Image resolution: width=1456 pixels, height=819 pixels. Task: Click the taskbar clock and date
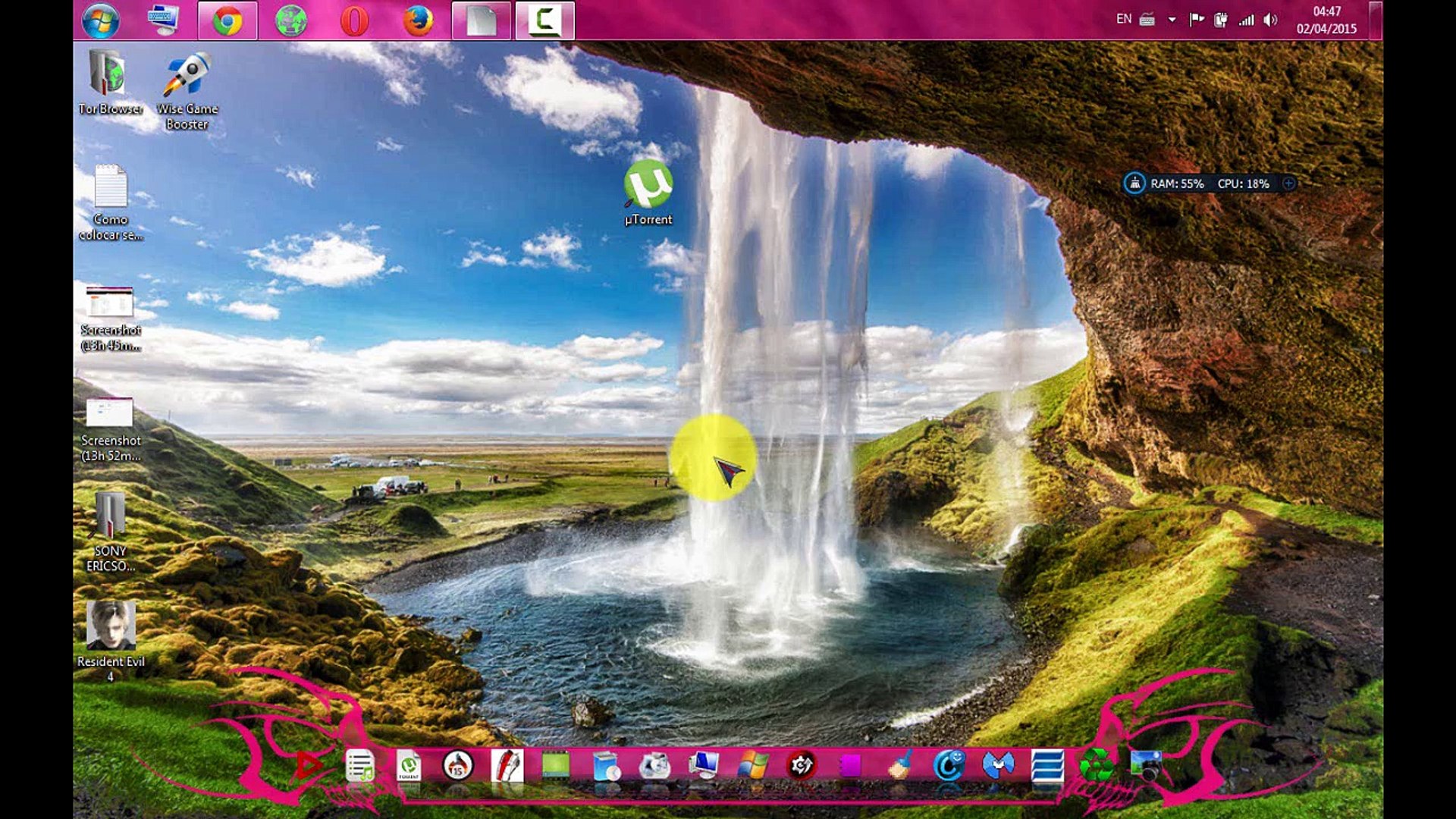tap(1326, 20)
